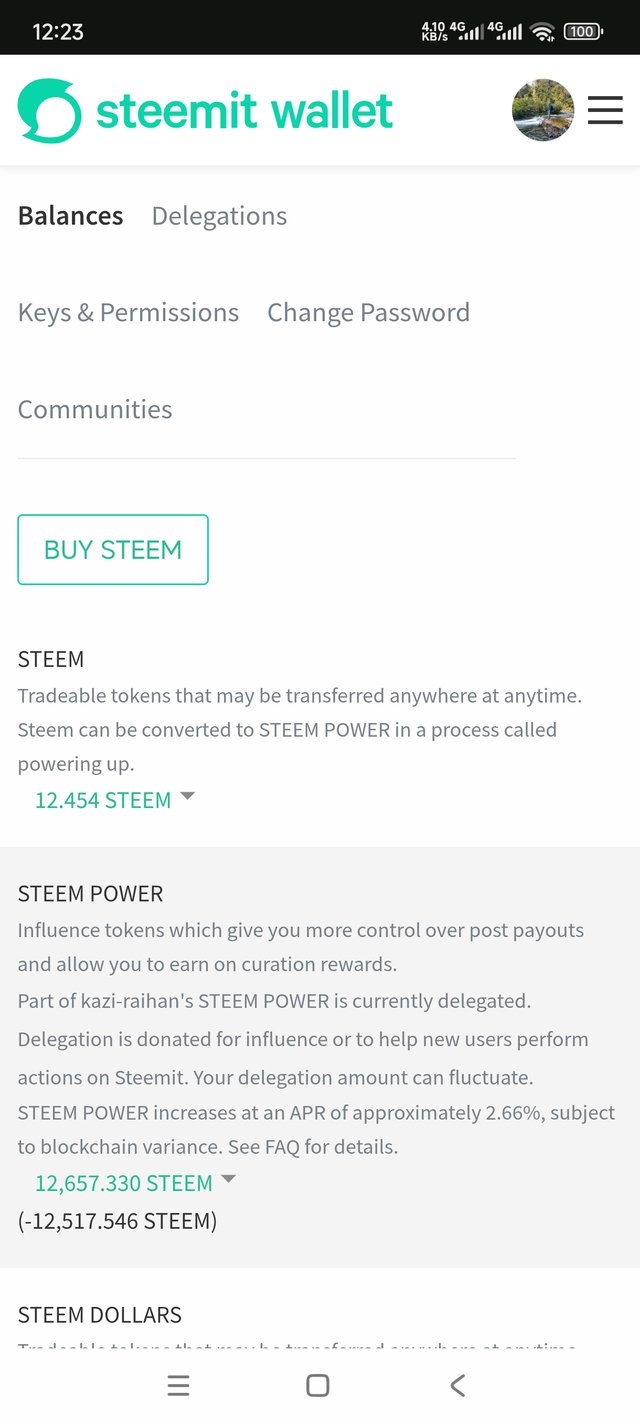Open the 12.454 STEEM balance menu
640x1423 pixels.
point(103,800)
